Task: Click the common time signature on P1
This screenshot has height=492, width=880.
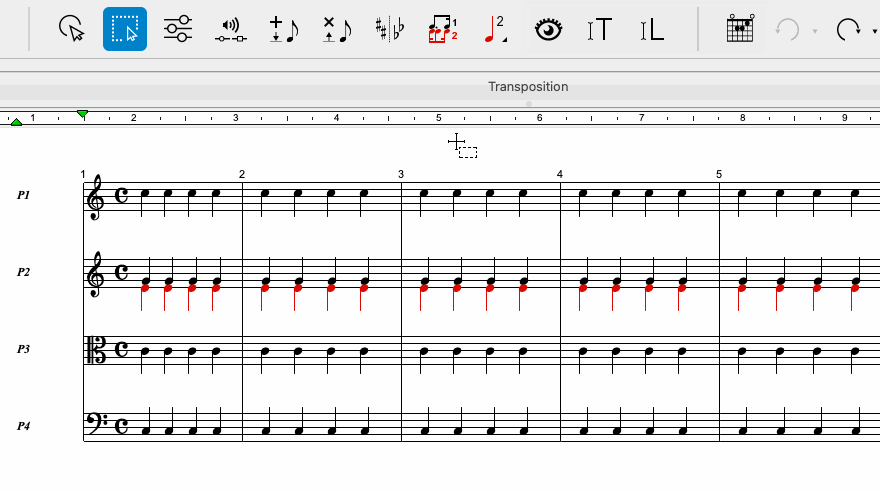Action: click(121, 196)
